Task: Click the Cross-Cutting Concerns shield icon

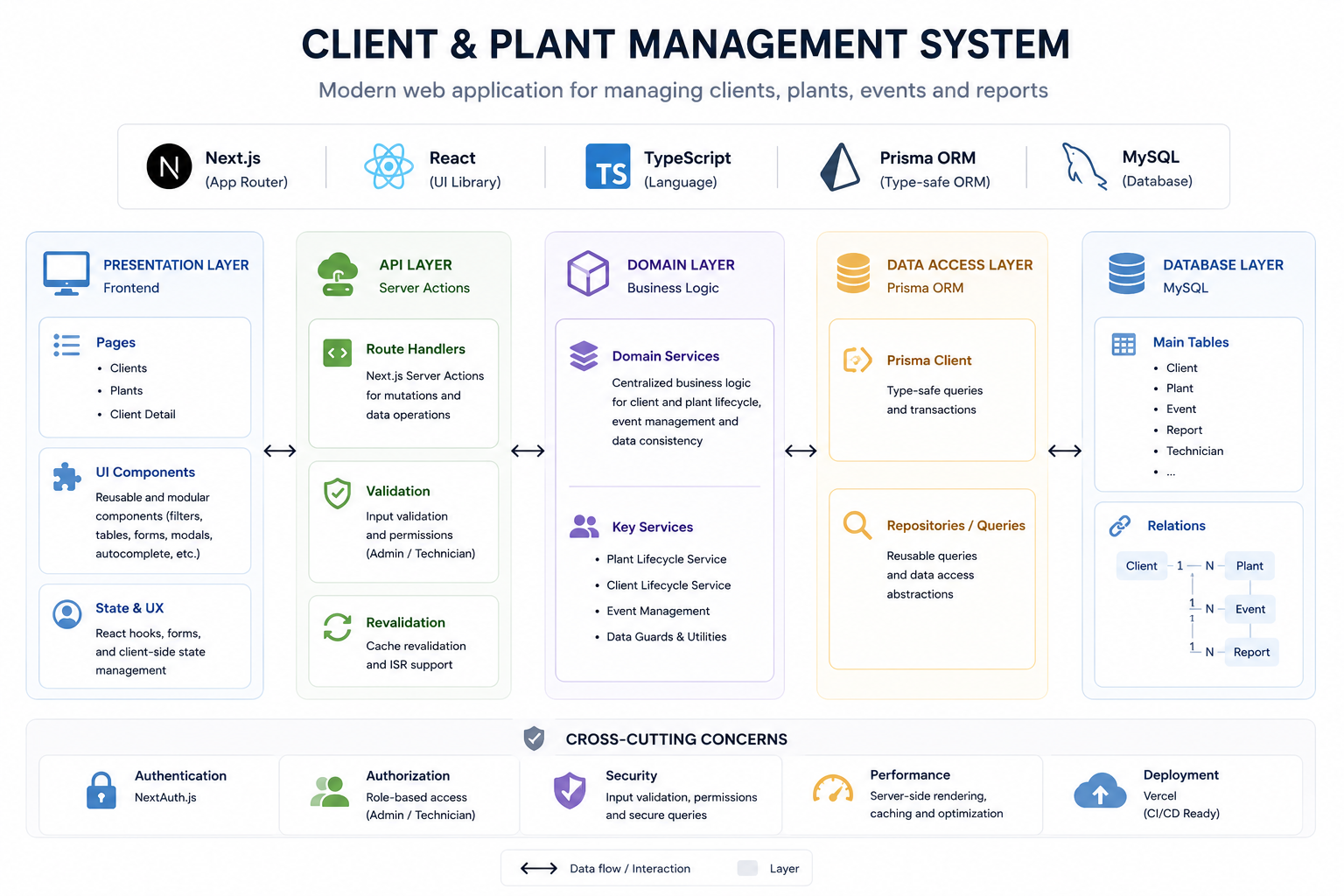Action: click(x=534, y=738)
